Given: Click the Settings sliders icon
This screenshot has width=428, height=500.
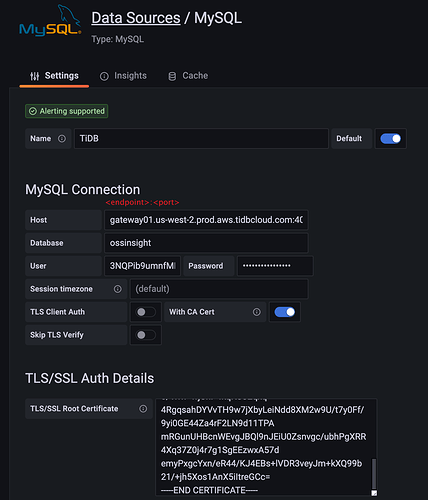Looking at the screenshot, I should (35, 76).
